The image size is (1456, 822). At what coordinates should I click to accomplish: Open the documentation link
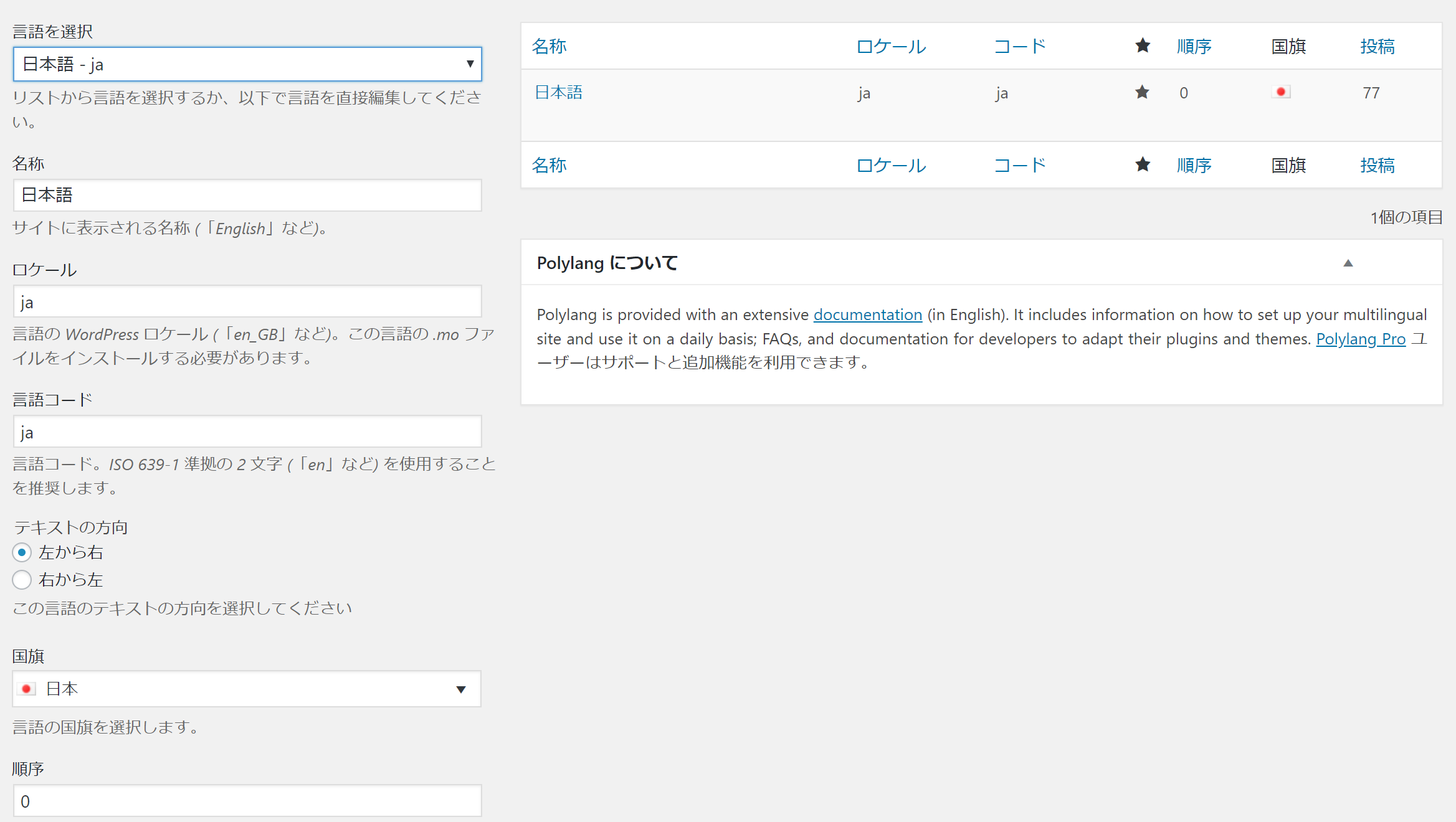[x=867, y=314]
